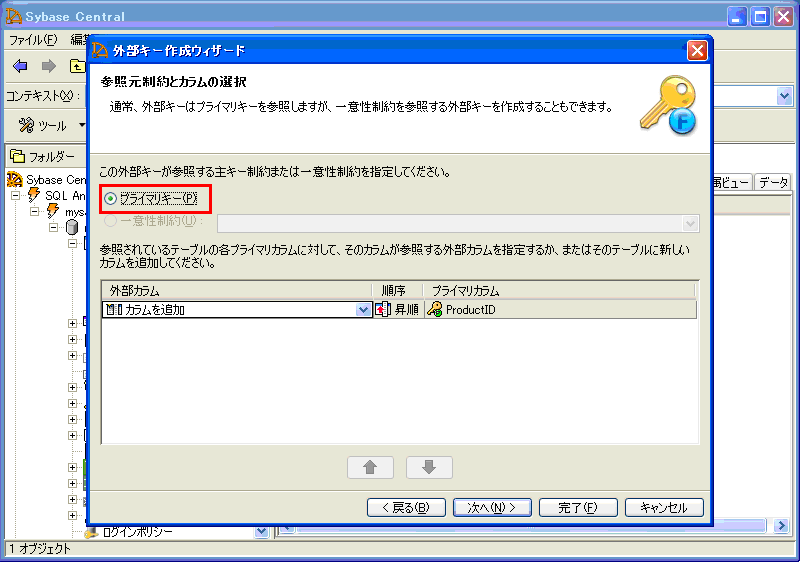Click the キャンセル button

point(664,507)
